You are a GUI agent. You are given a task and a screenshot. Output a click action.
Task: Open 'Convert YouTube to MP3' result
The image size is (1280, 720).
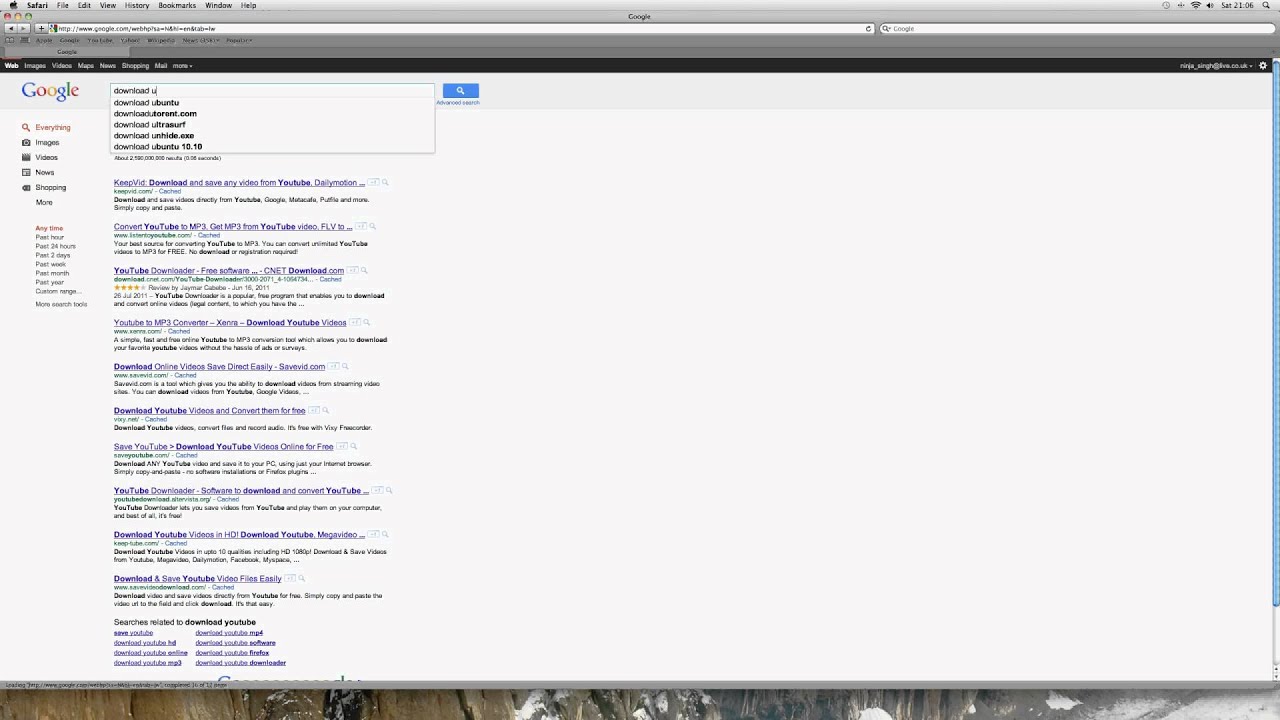(233, 226)
